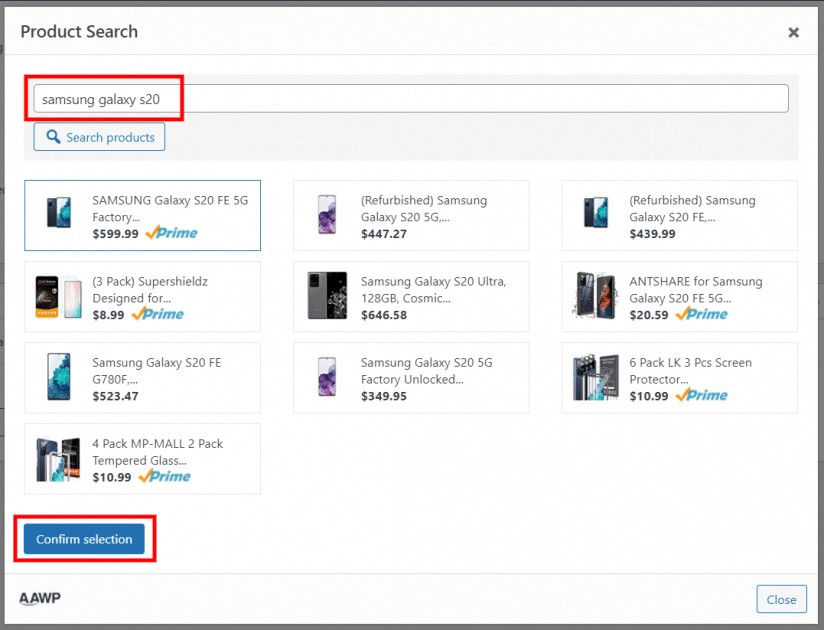Click the title Samsung Galaxy S20 FE G780F
The width and height of the screenshot is (824, 630).
pos(157,371)
